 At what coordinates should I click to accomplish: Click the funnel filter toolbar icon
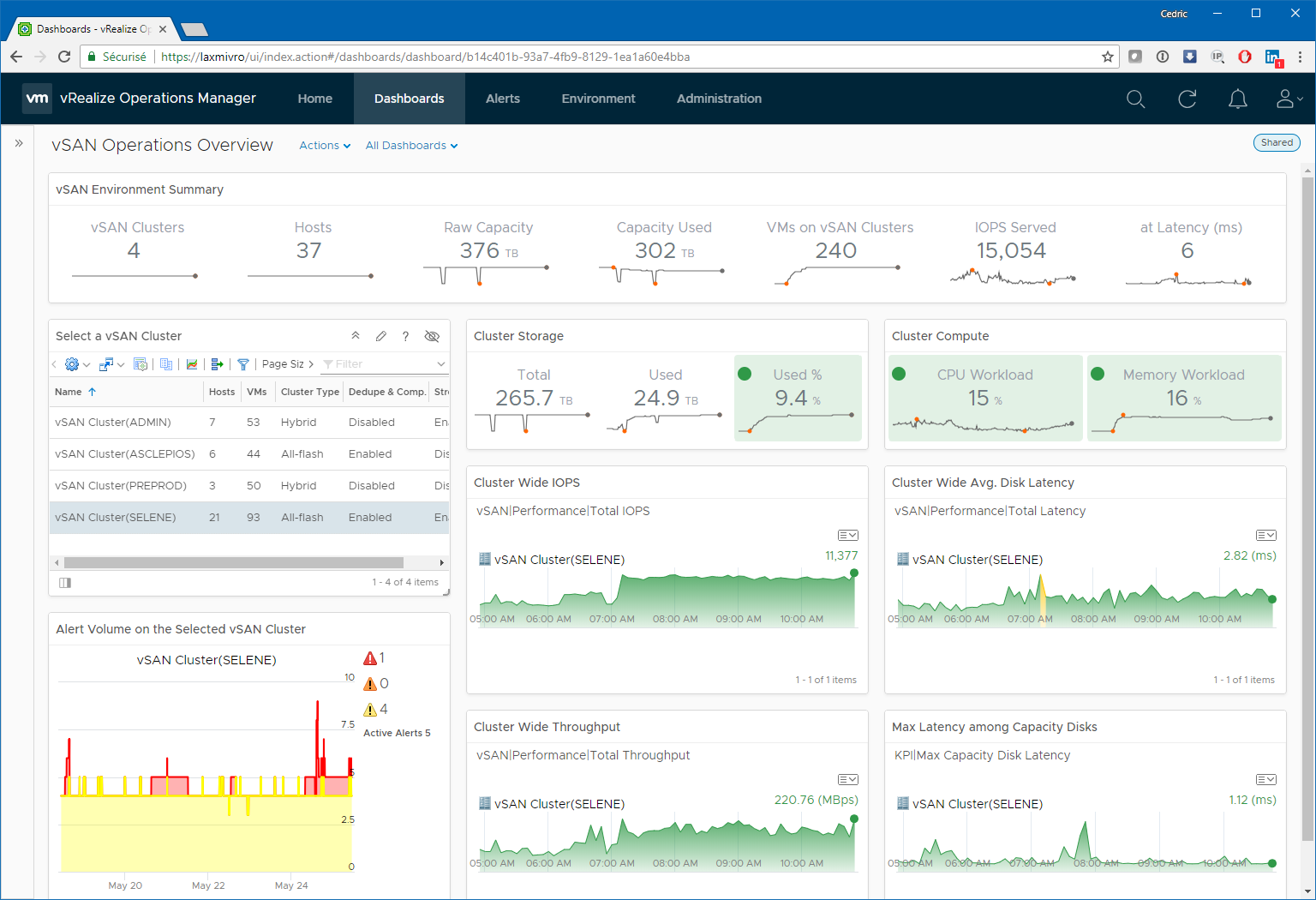coord(243,364)
